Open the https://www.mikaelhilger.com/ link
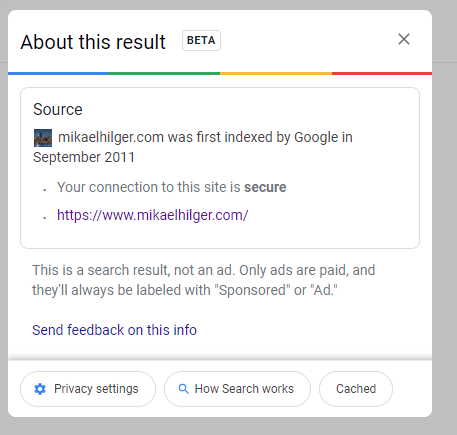This screenshot has width=457, height=435. (x=153, y=215)
